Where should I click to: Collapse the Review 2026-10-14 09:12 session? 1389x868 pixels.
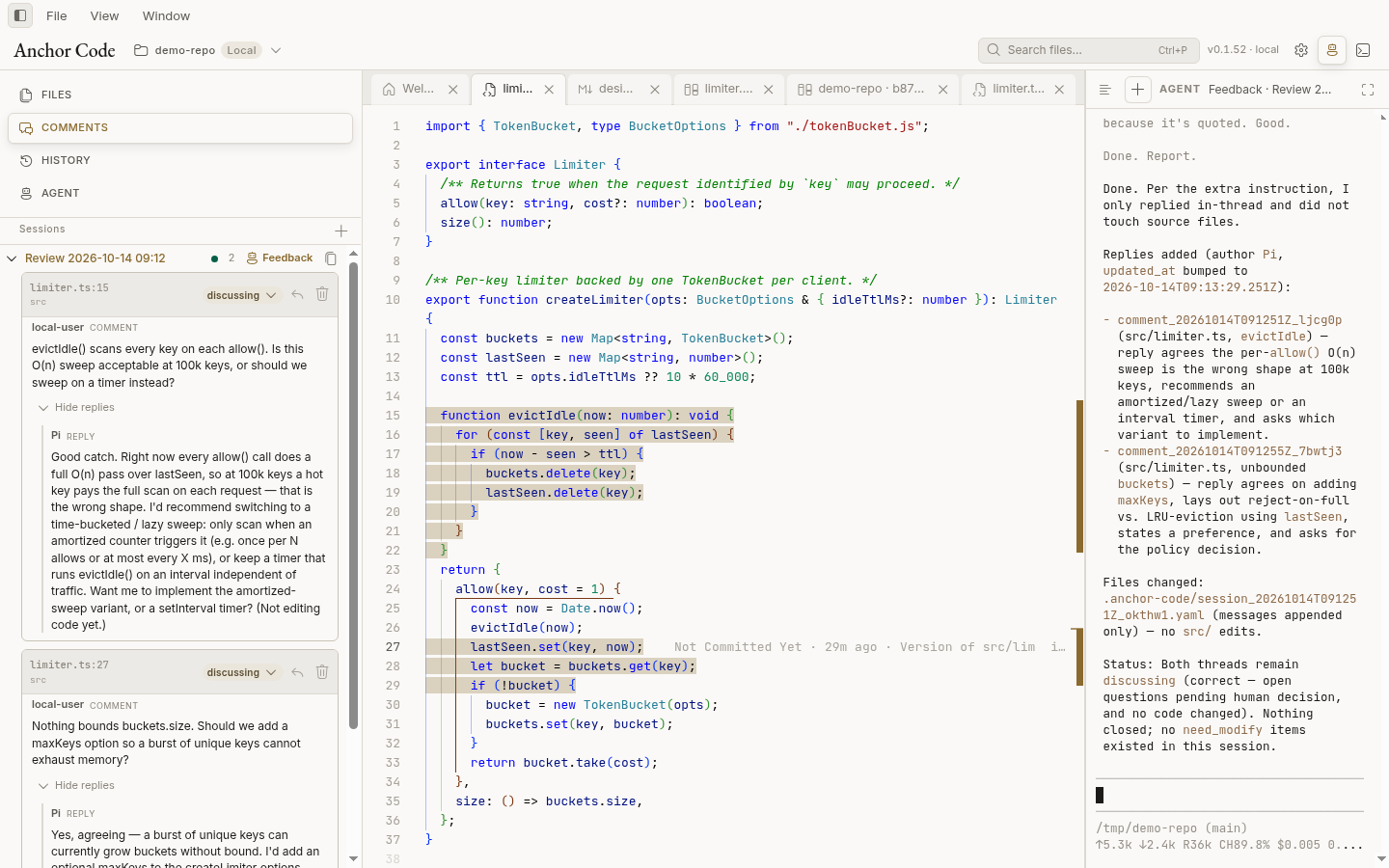click(12, 258)
